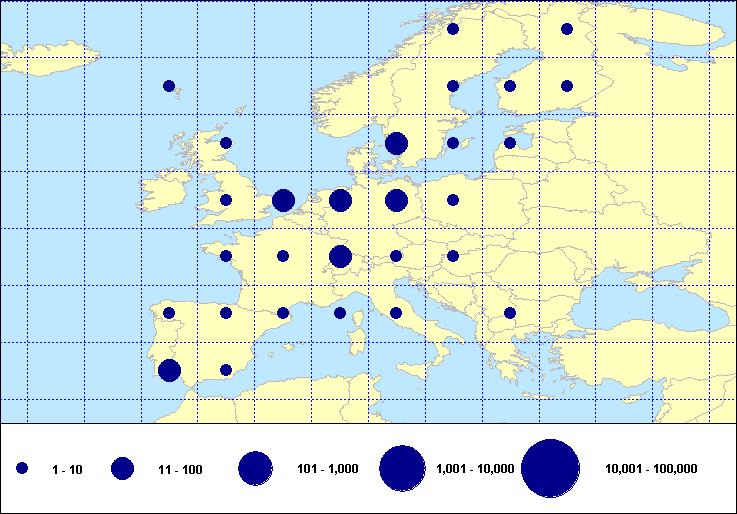
Task: Select the small dot over Scotland
Action: click(x=226, y=143)
